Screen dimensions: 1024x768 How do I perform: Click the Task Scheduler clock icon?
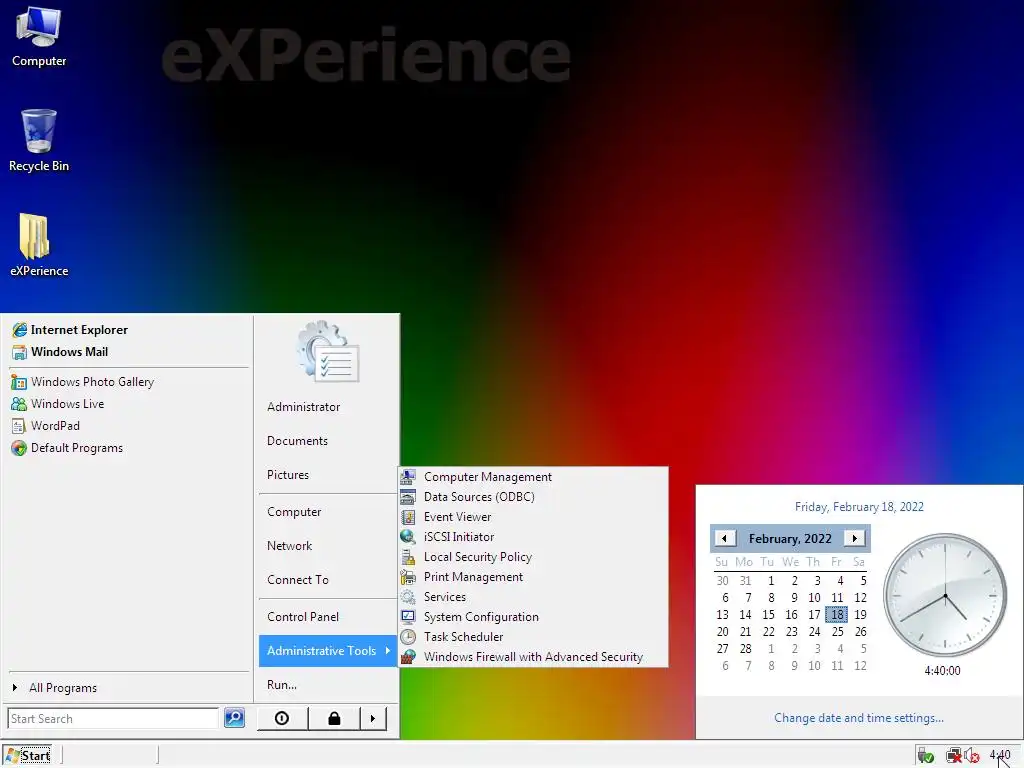[x=408, y=637]
